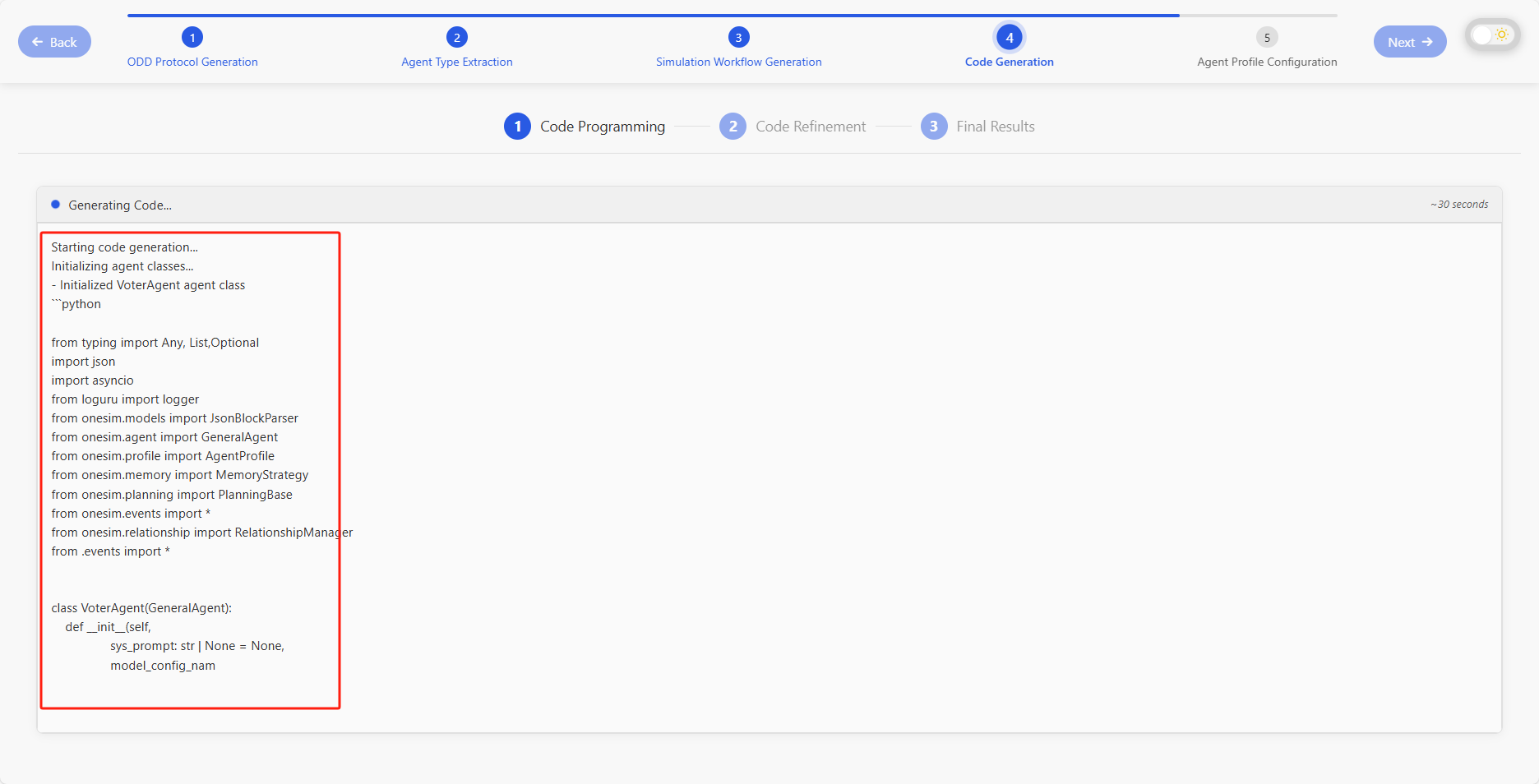Open Agent Type Extraction step label
Image resolution: width=1539 pixels, height=784 pixels.
pyautogui.click(x=457, y=62)
